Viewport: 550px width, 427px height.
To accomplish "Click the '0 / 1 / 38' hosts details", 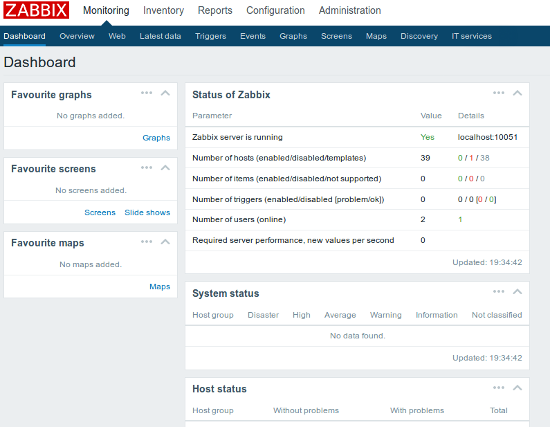I will [x=474, y=158].
